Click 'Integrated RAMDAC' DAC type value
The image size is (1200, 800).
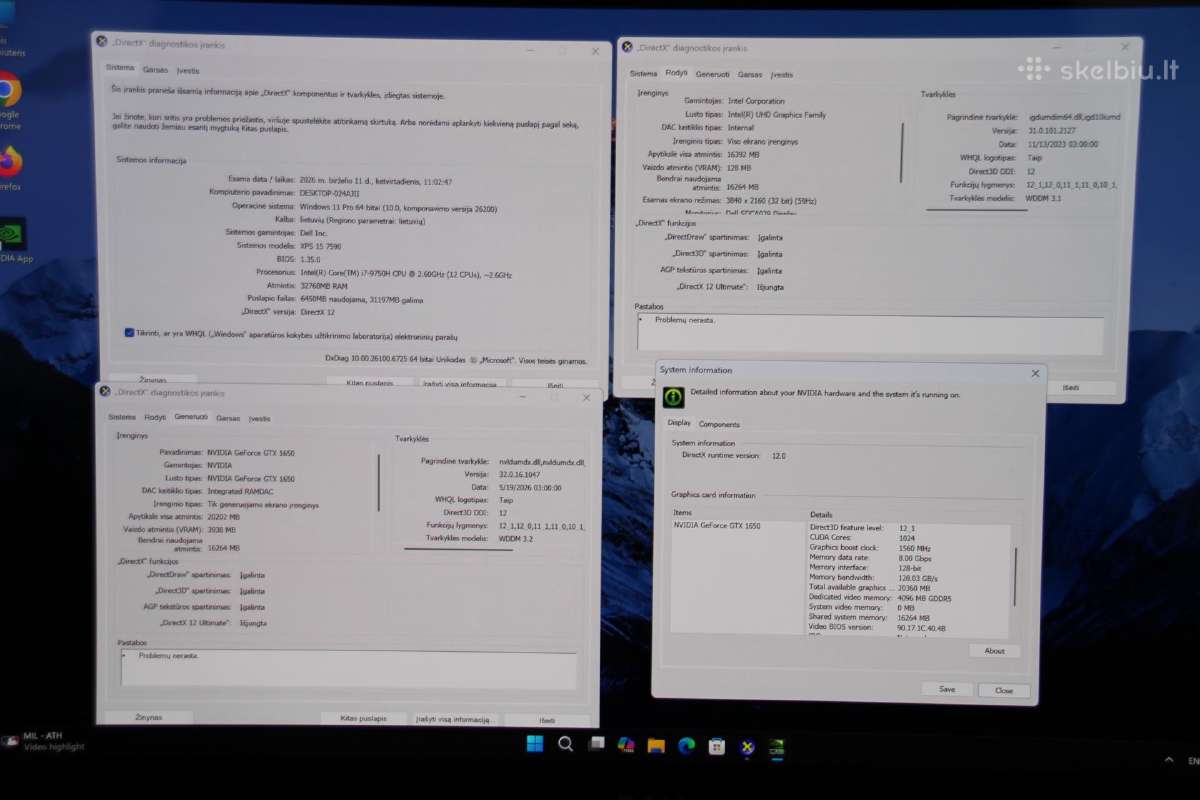coord(241,491)
